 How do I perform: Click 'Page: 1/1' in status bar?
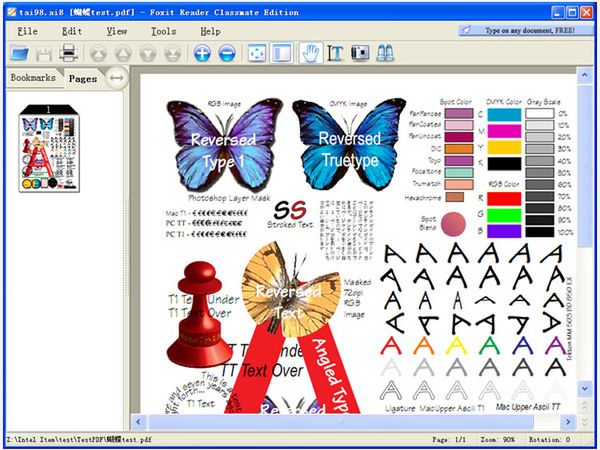pyautogui.click(x=449, y=439)
